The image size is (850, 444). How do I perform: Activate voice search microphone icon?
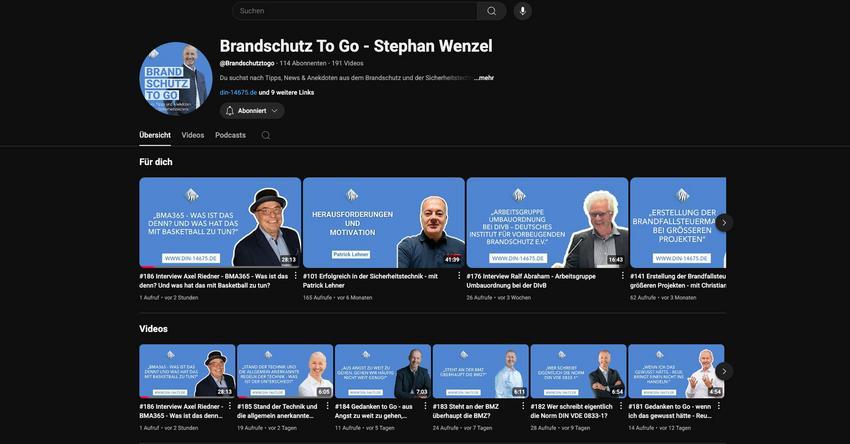(x=523, y=11)
